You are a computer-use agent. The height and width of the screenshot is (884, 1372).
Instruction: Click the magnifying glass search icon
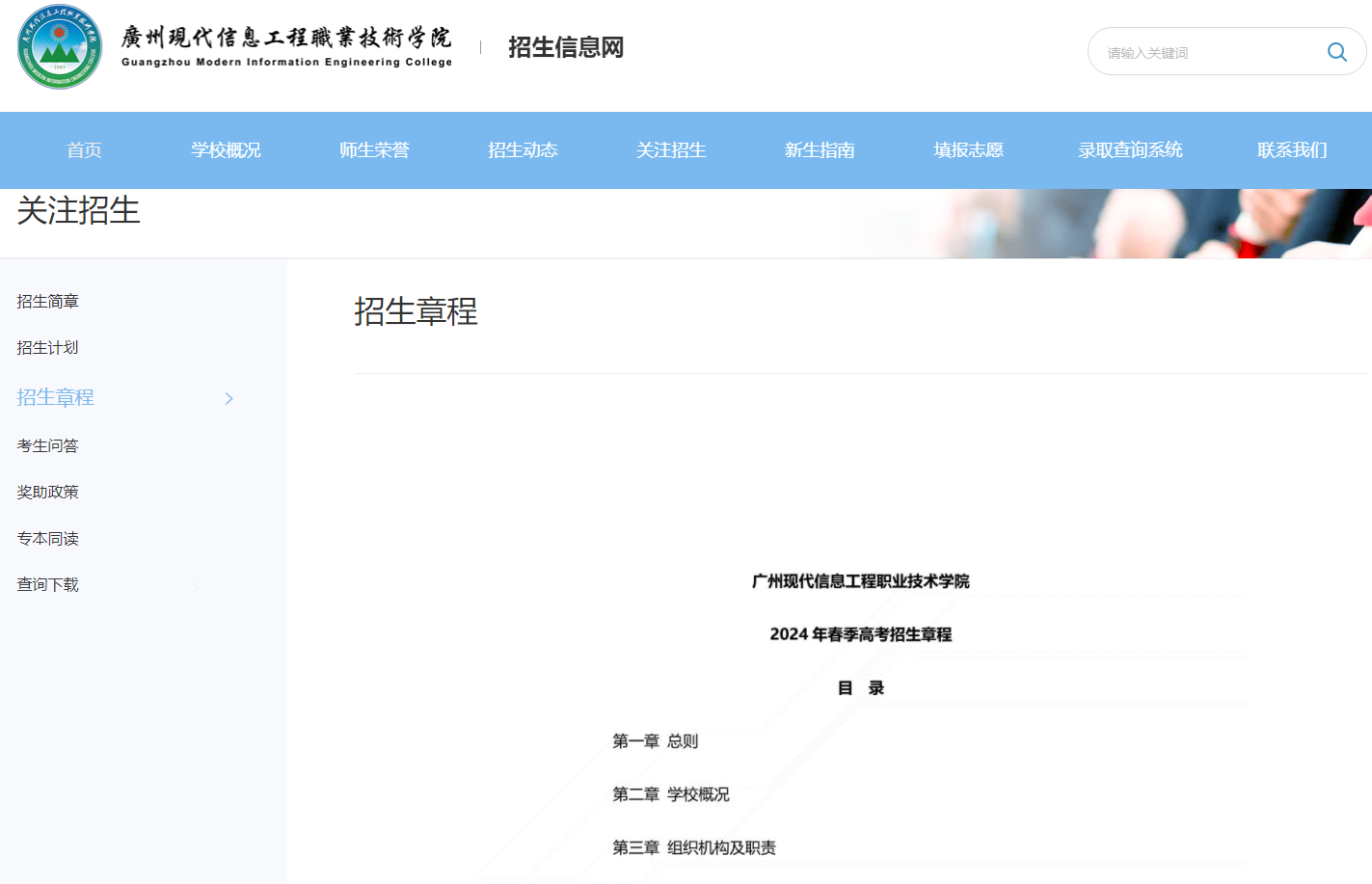pos(1336,52)
